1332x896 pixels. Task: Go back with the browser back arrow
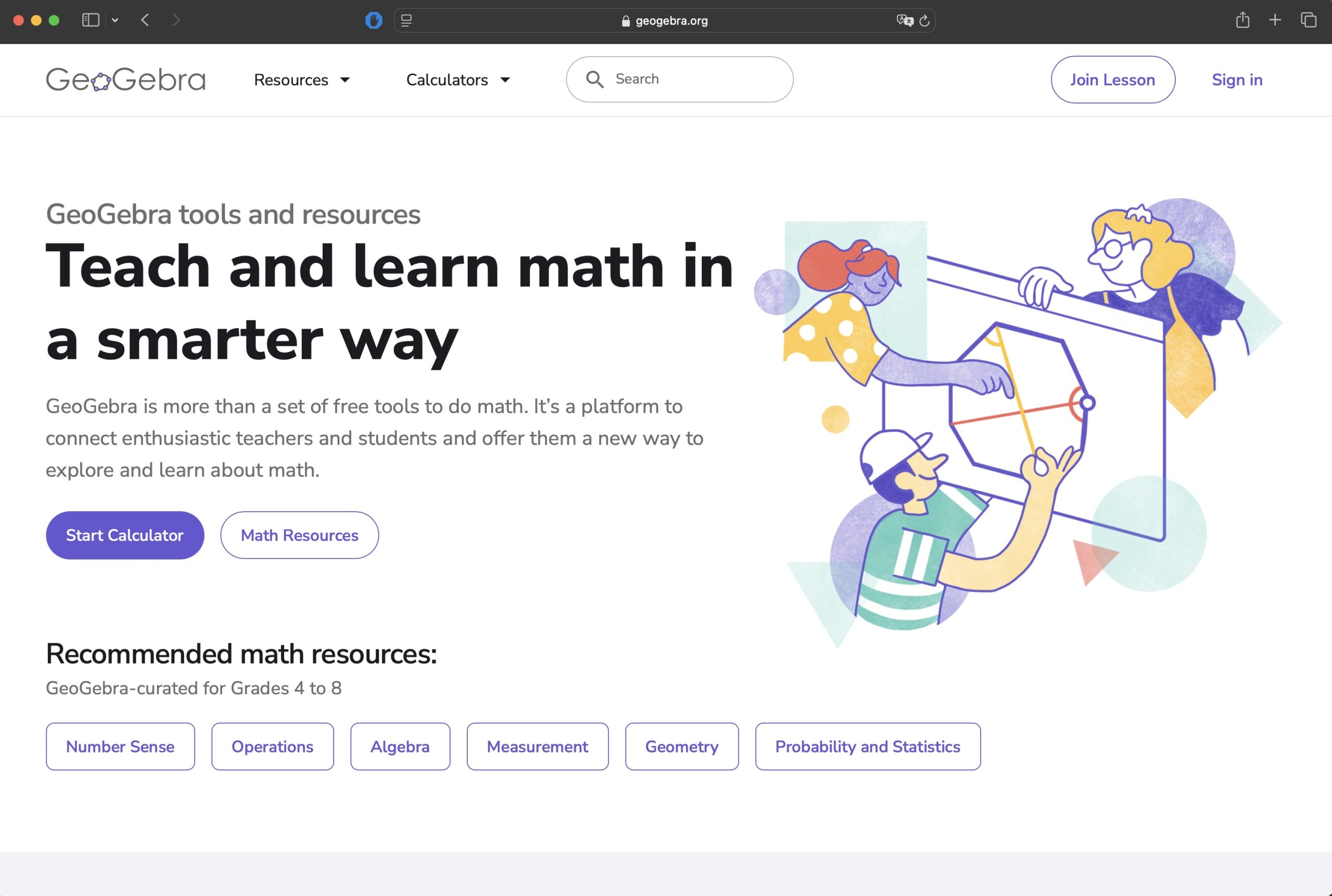point(145,20)
